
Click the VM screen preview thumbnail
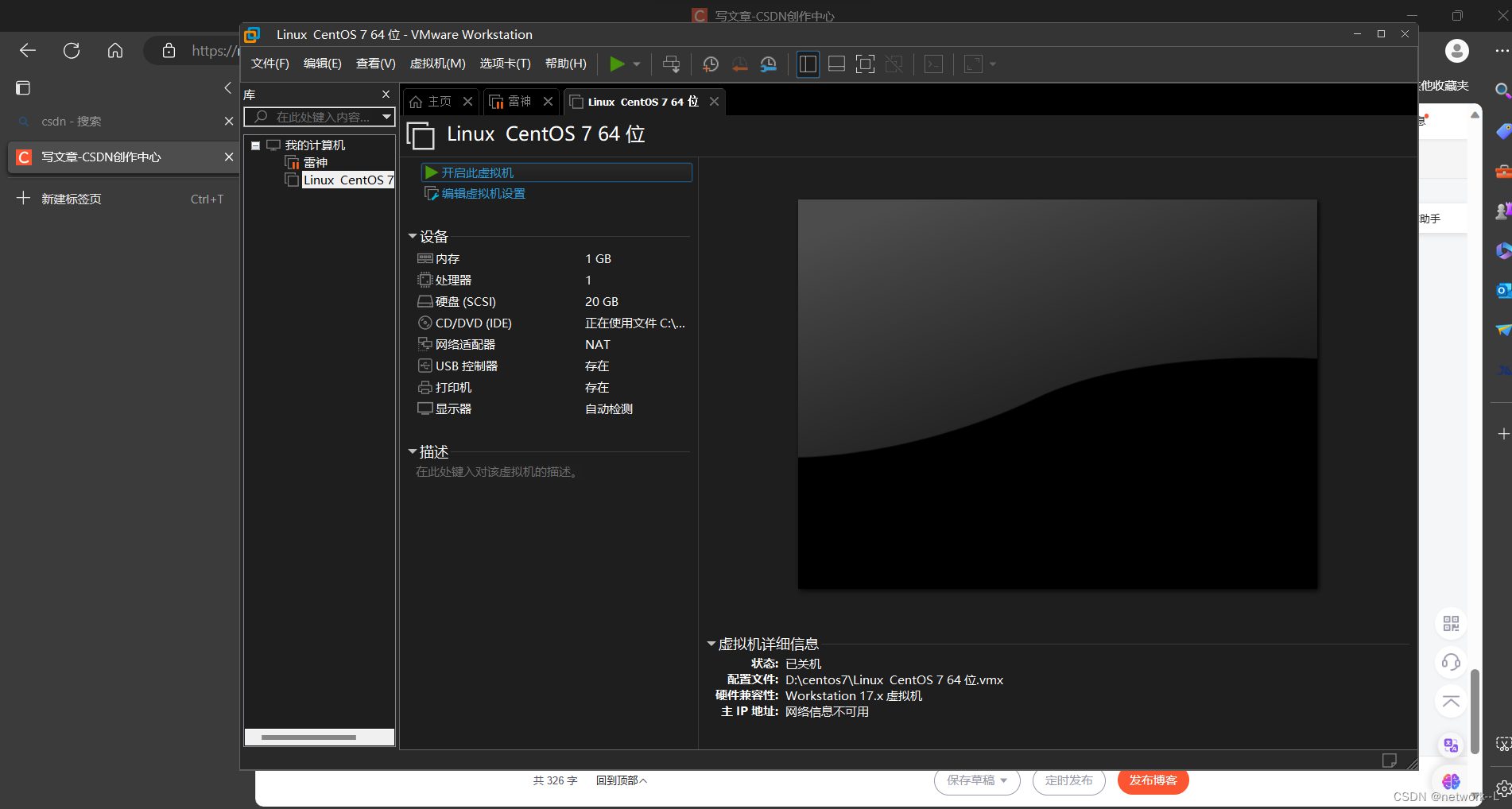point(1057,394)
